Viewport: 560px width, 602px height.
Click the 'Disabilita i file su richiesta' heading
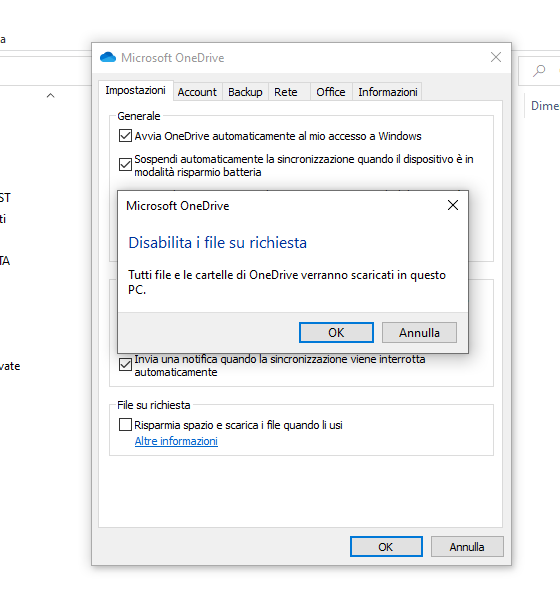click(218, 243)
